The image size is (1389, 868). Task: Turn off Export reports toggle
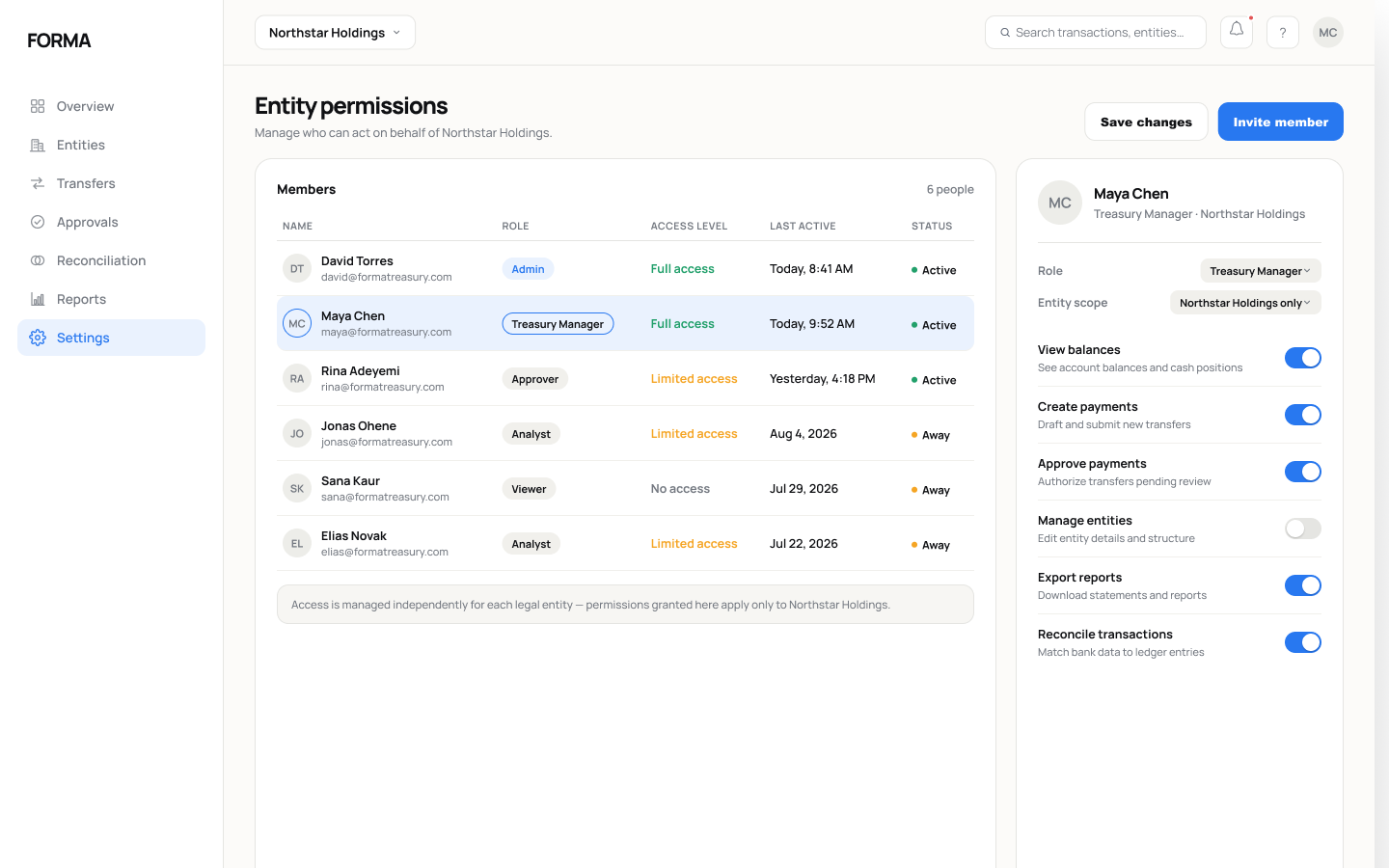pos(1303,585)
